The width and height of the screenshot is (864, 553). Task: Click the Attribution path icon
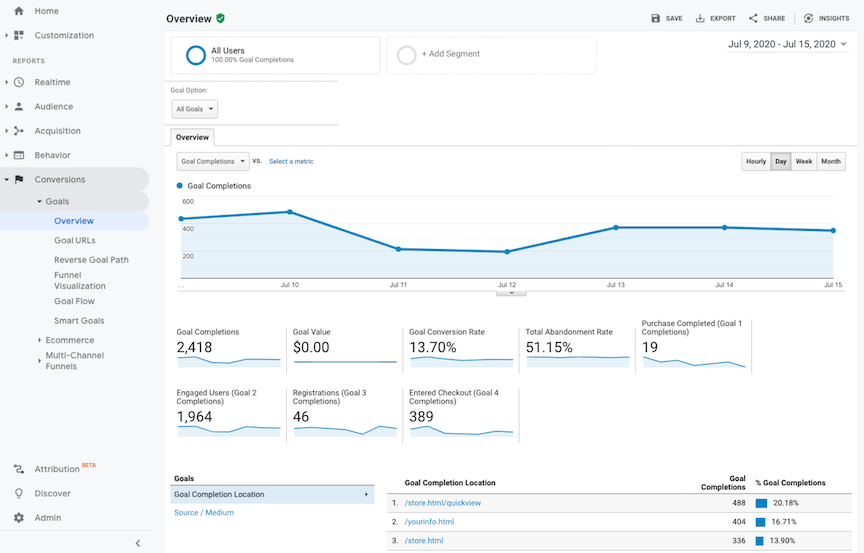point(19,469)
